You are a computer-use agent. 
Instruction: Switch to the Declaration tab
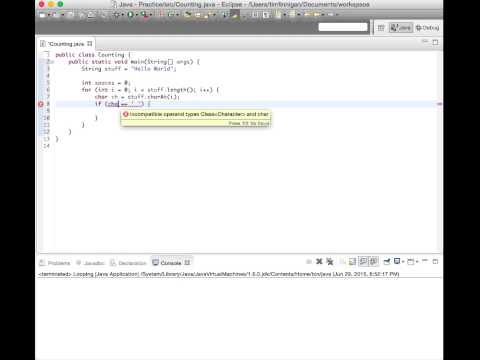pos(128,263)
